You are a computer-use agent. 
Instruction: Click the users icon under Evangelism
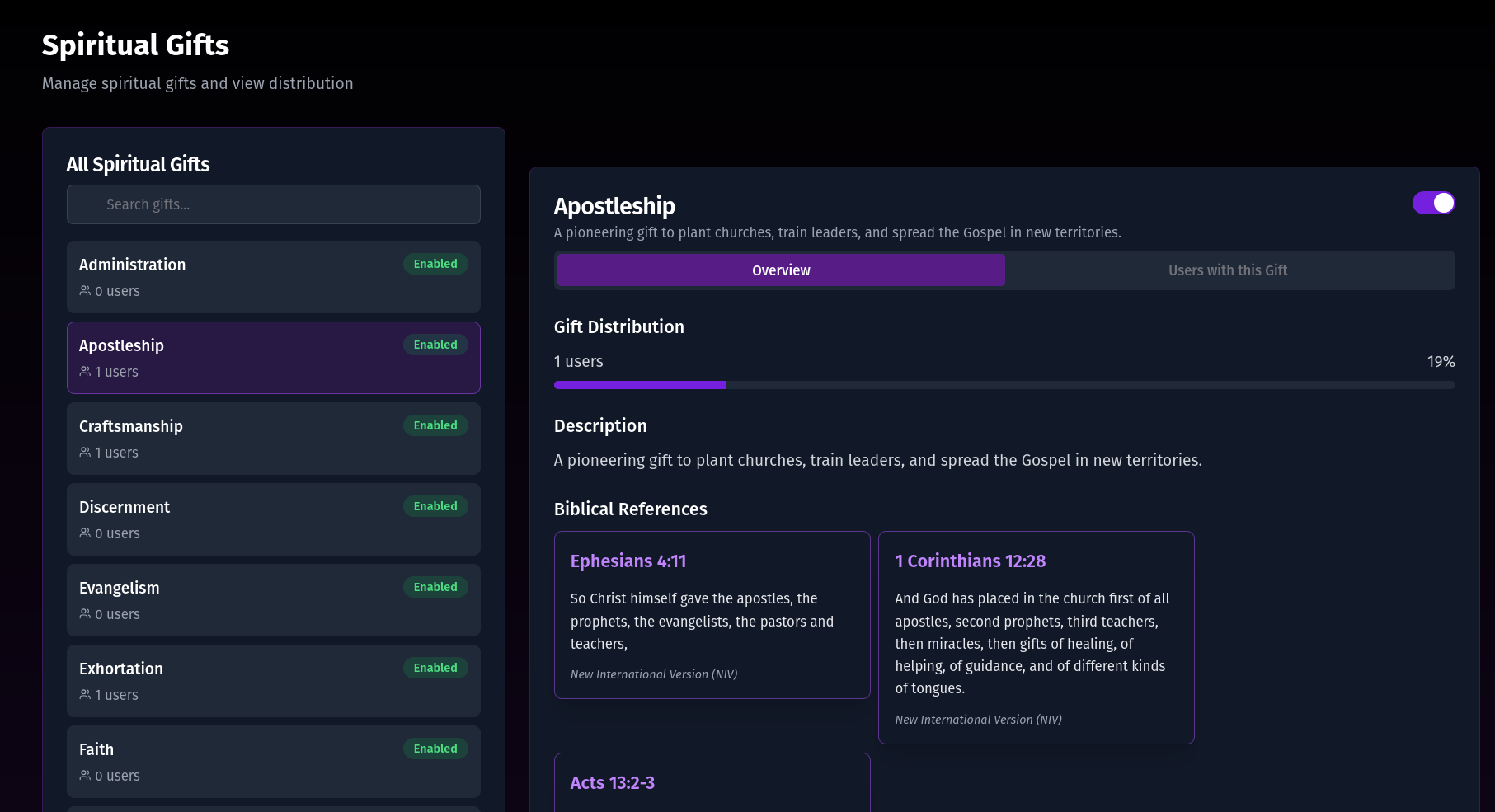pyautogui.click(x=85, y=614)
